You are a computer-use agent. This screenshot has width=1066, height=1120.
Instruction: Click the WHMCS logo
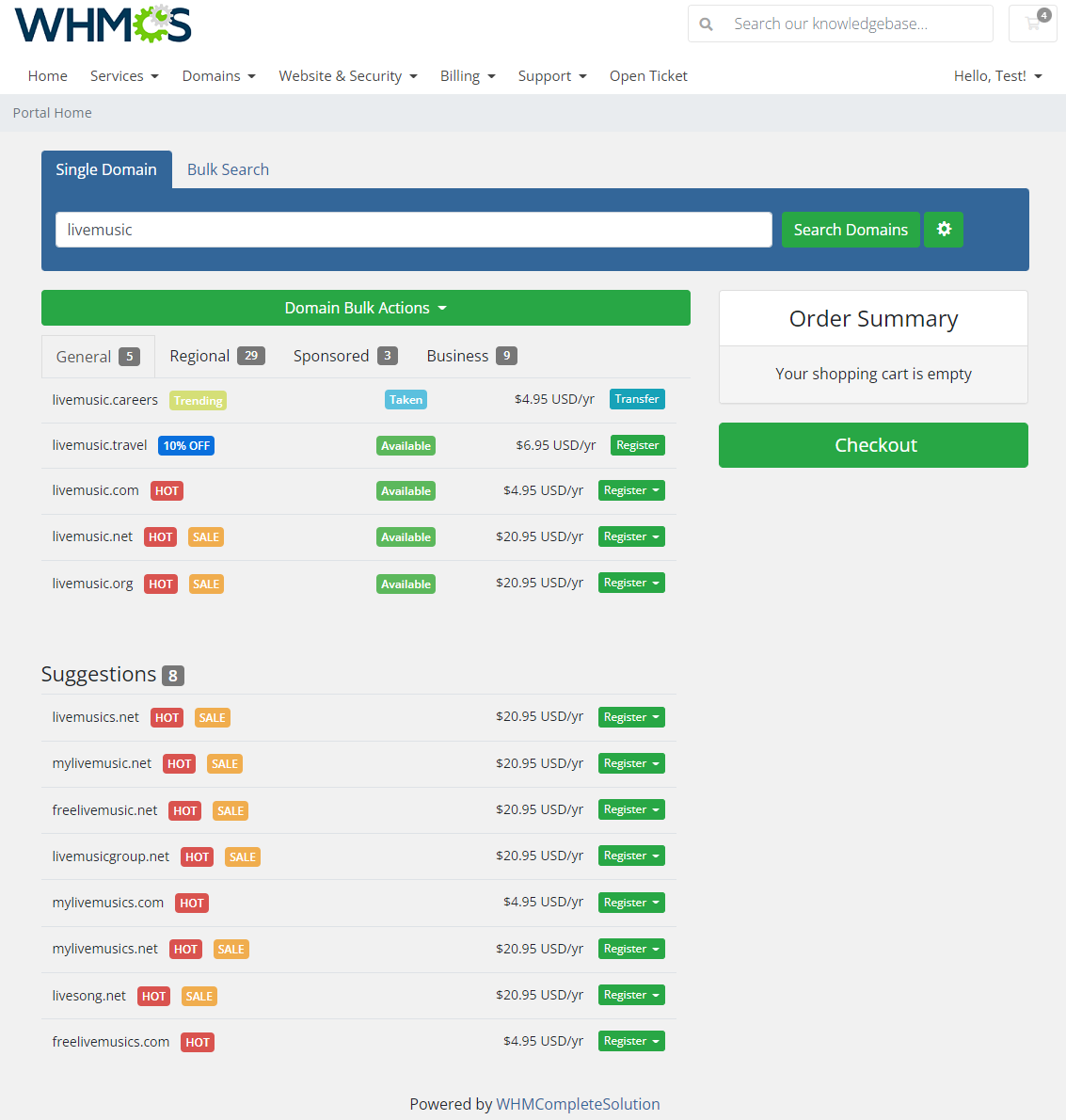click(103, 25)
